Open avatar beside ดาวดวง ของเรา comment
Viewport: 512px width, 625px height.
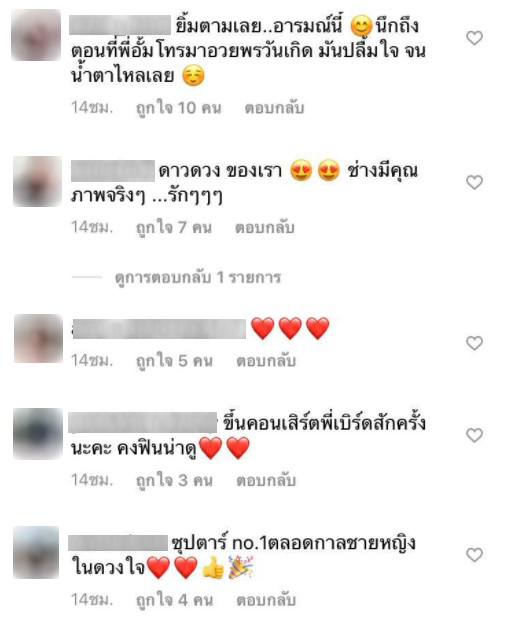tap(37, 181)
